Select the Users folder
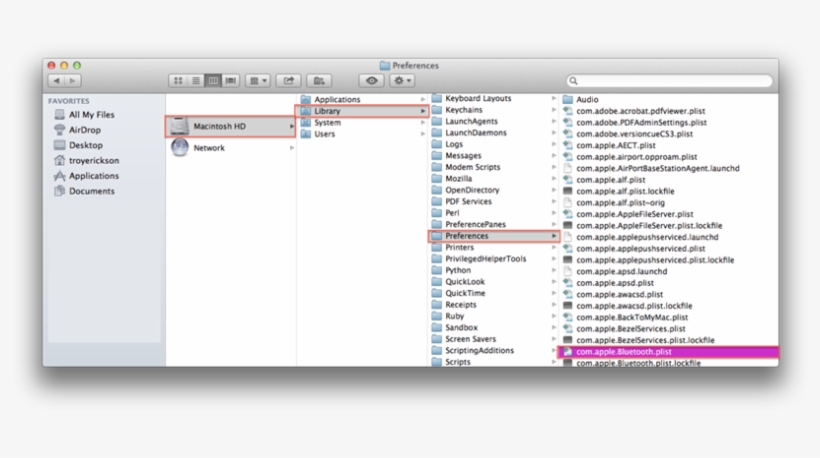The height and width of the screenshot is (458, 820). (362, 134)
